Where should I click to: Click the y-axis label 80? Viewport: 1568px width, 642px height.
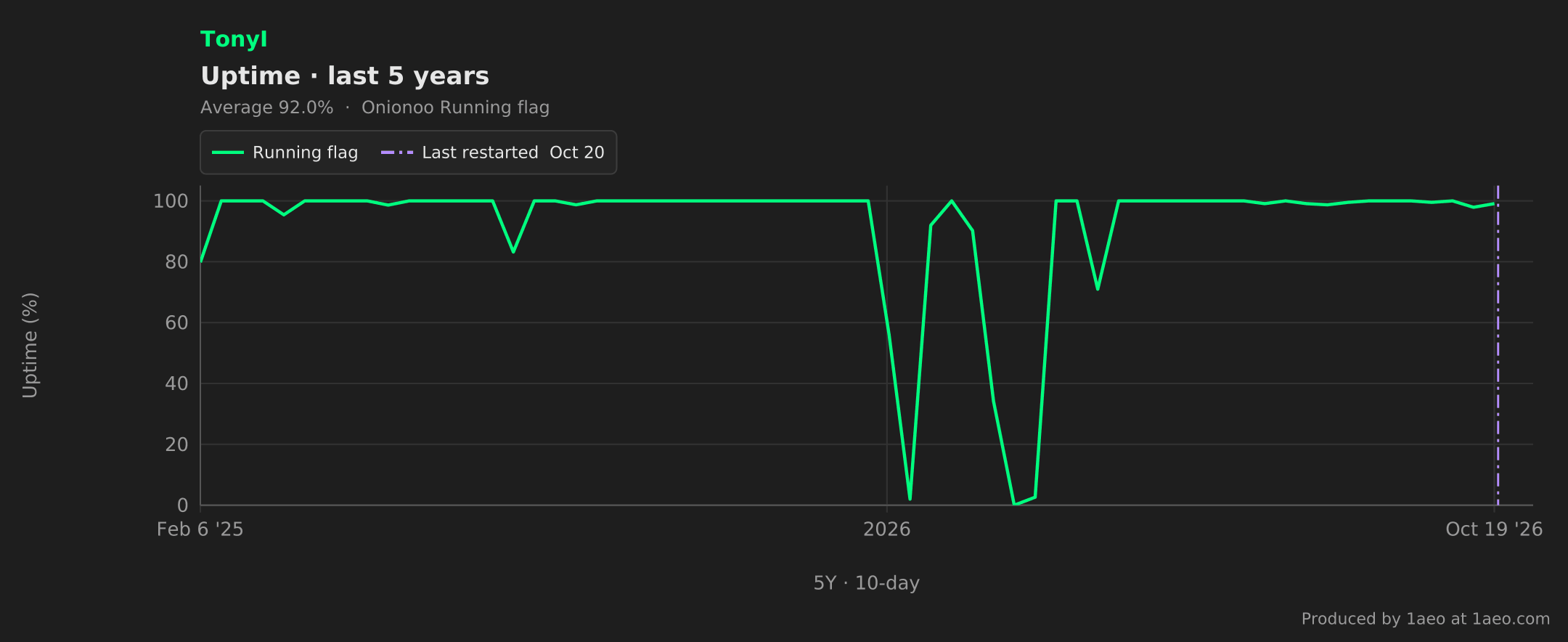pos(176,262)
